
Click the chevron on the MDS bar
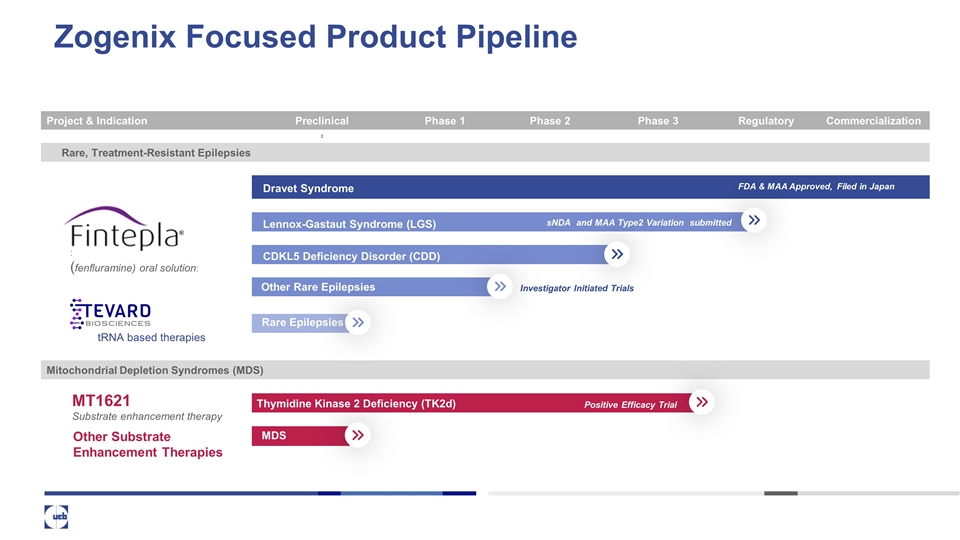click(x=358, y=435)
